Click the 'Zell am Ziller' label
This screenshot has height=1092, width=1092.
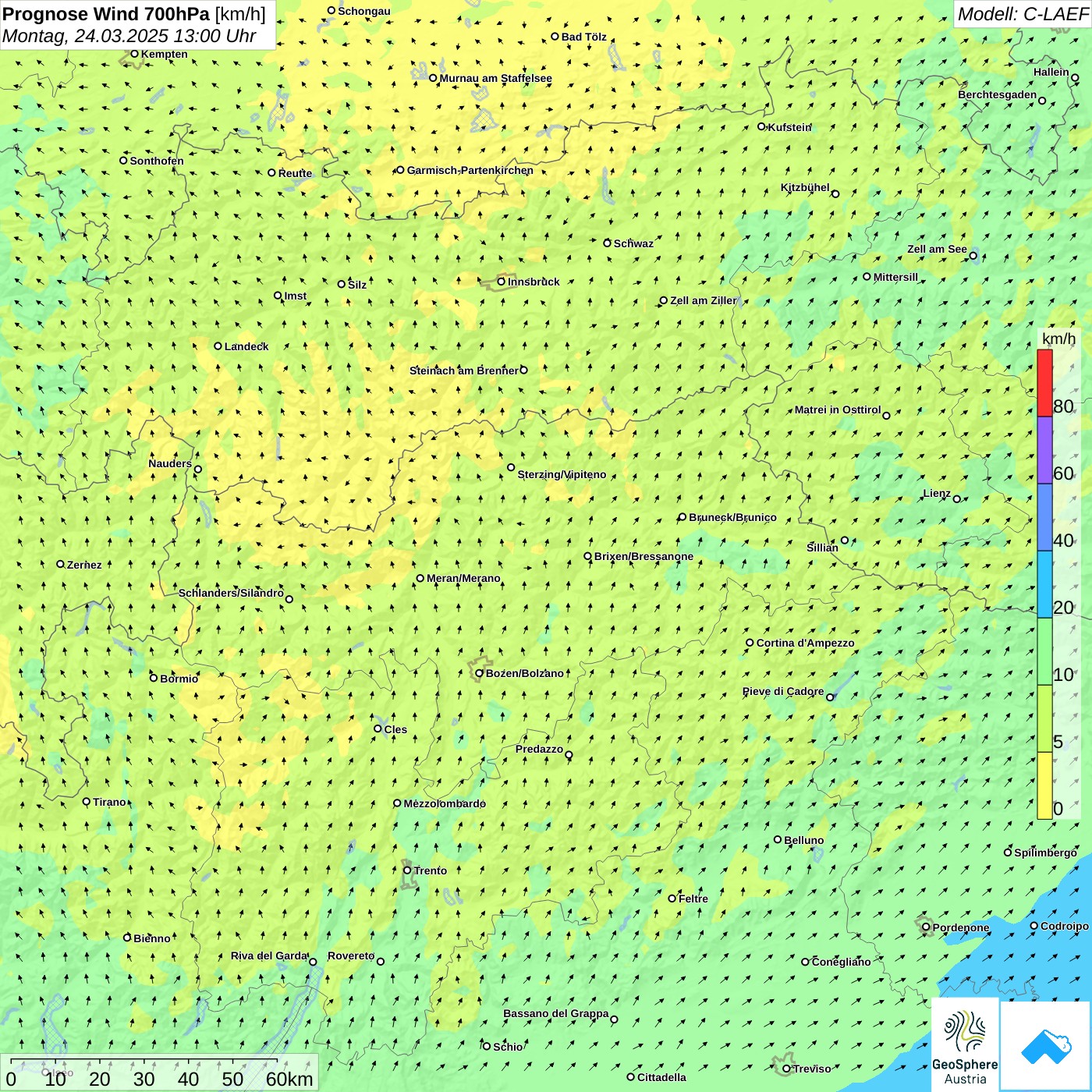click(703, 300)
